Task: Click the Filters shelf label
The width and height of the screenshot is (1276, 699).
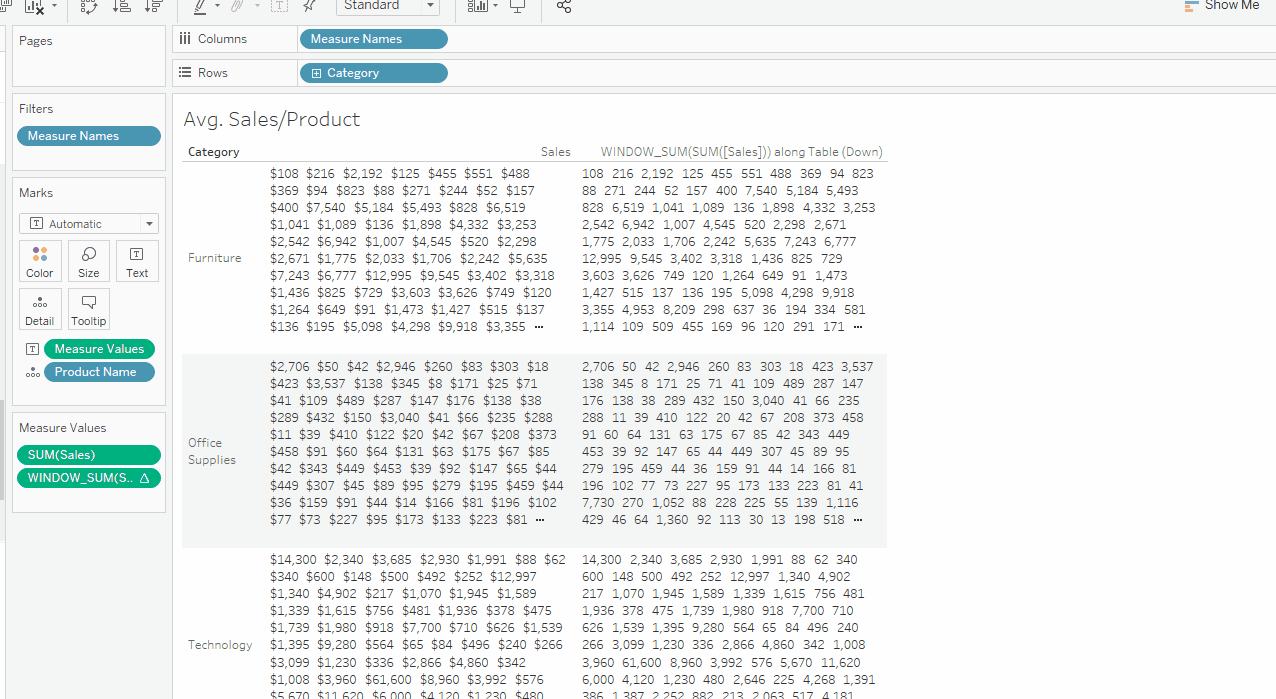Action: tap(36, 109)
